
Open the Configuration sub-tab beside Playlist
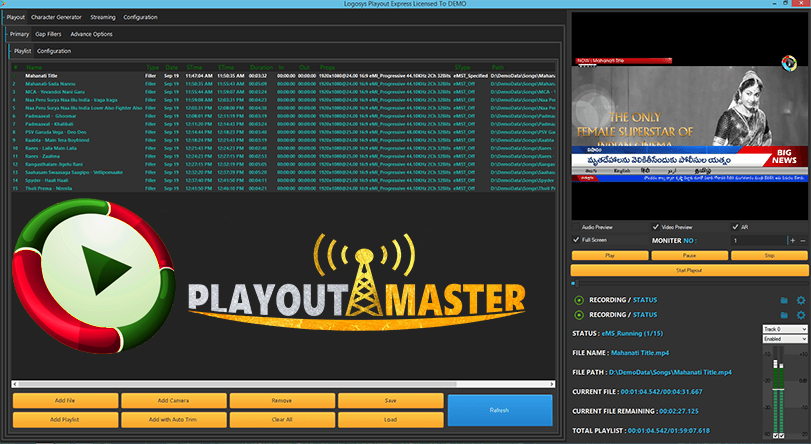coord(54,51)
